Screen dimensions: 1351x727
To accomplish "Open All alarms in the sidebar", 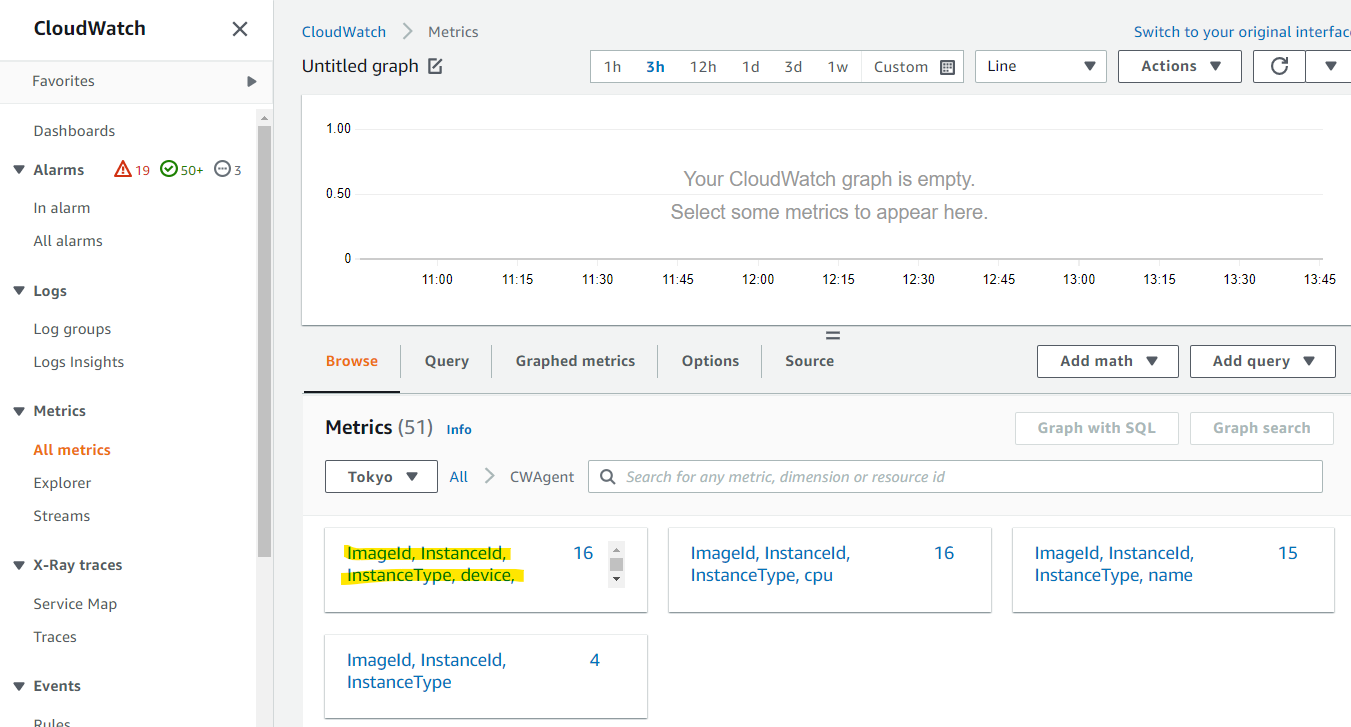I will tap(68, 241).
